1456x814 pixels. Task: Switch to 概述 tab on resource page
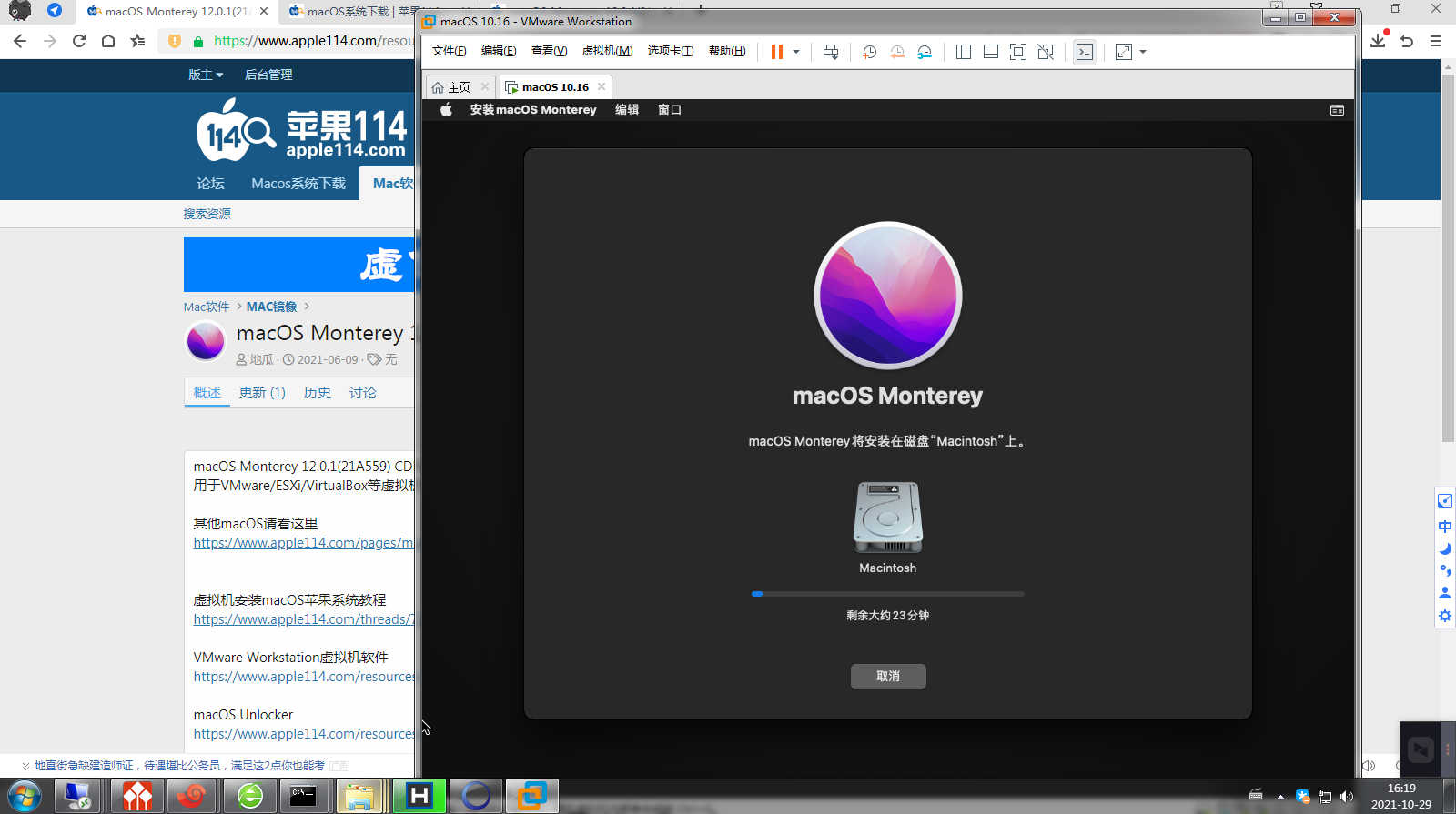pos(207,393)
